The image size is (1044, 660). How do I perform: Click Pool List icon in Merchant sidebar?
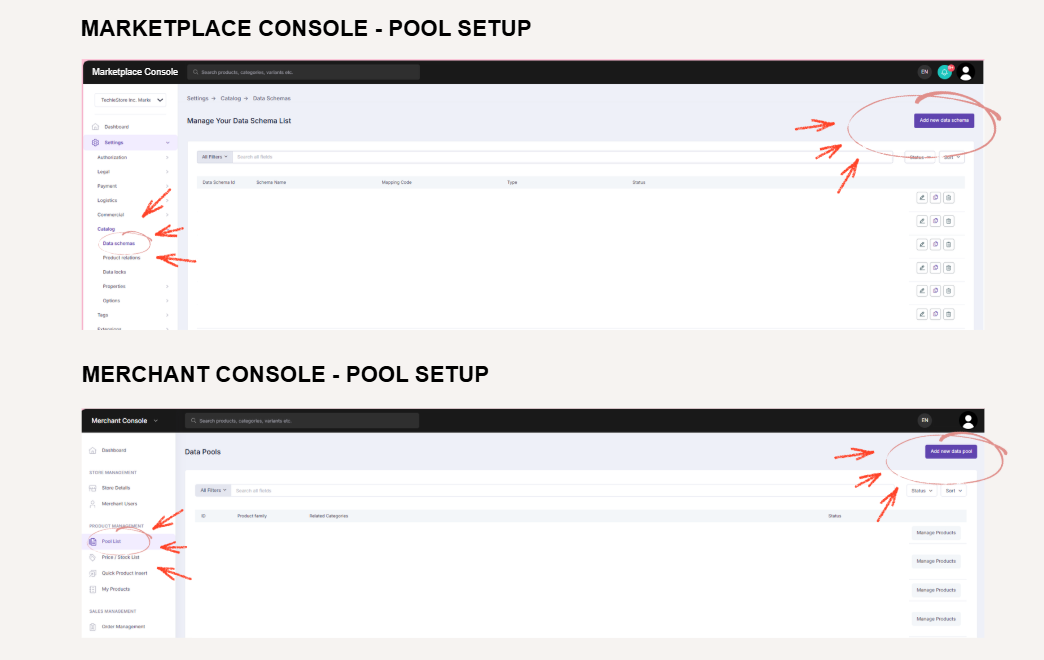pyautogui.click(x=93, y=542)
